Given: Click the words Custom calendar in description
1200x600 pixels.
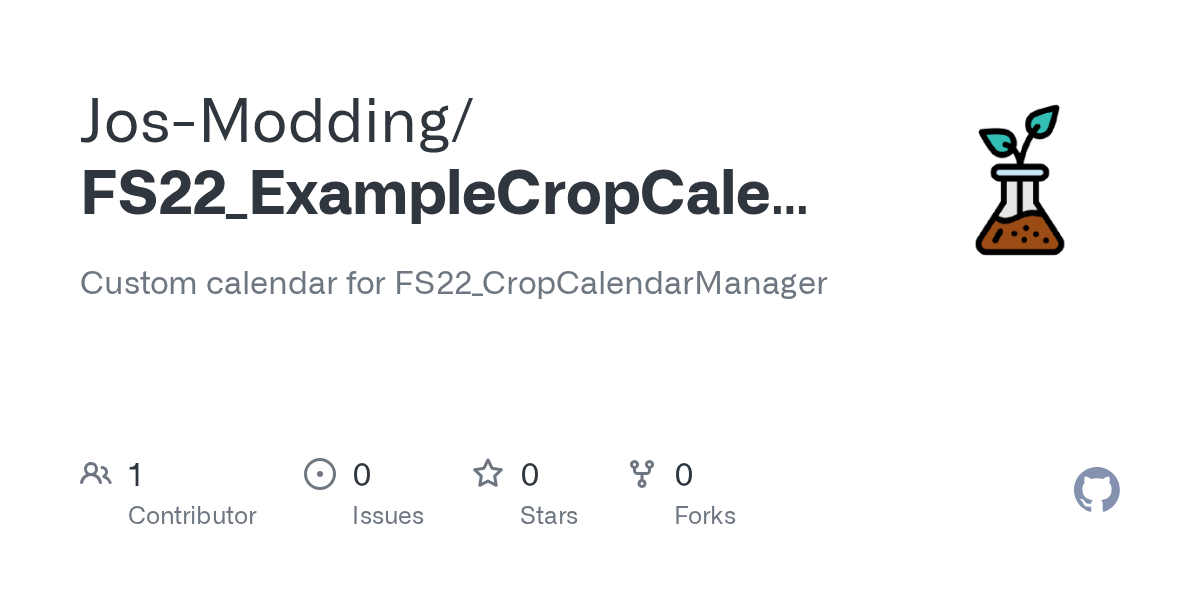Looking at the screenshot, I should pos(208,283).
